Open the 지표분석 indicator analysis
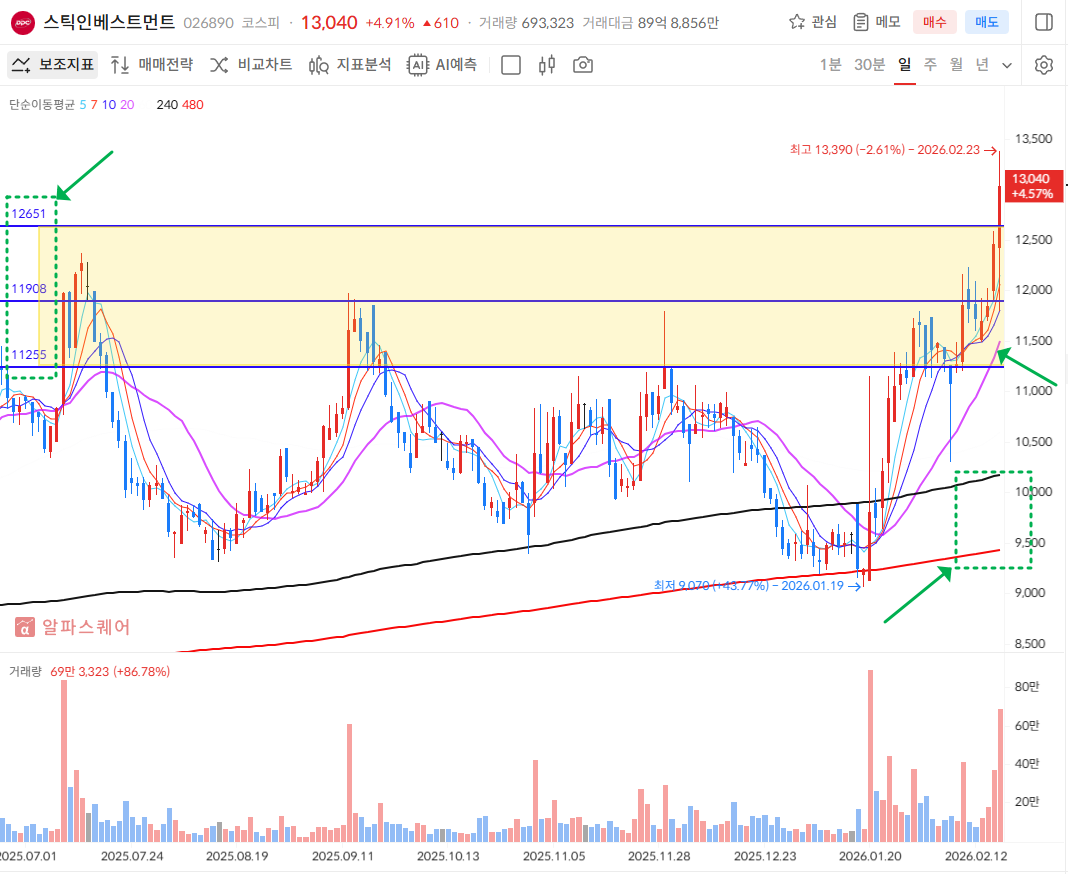This screenshot has height=874, width=1068. (x=350, y=65)
